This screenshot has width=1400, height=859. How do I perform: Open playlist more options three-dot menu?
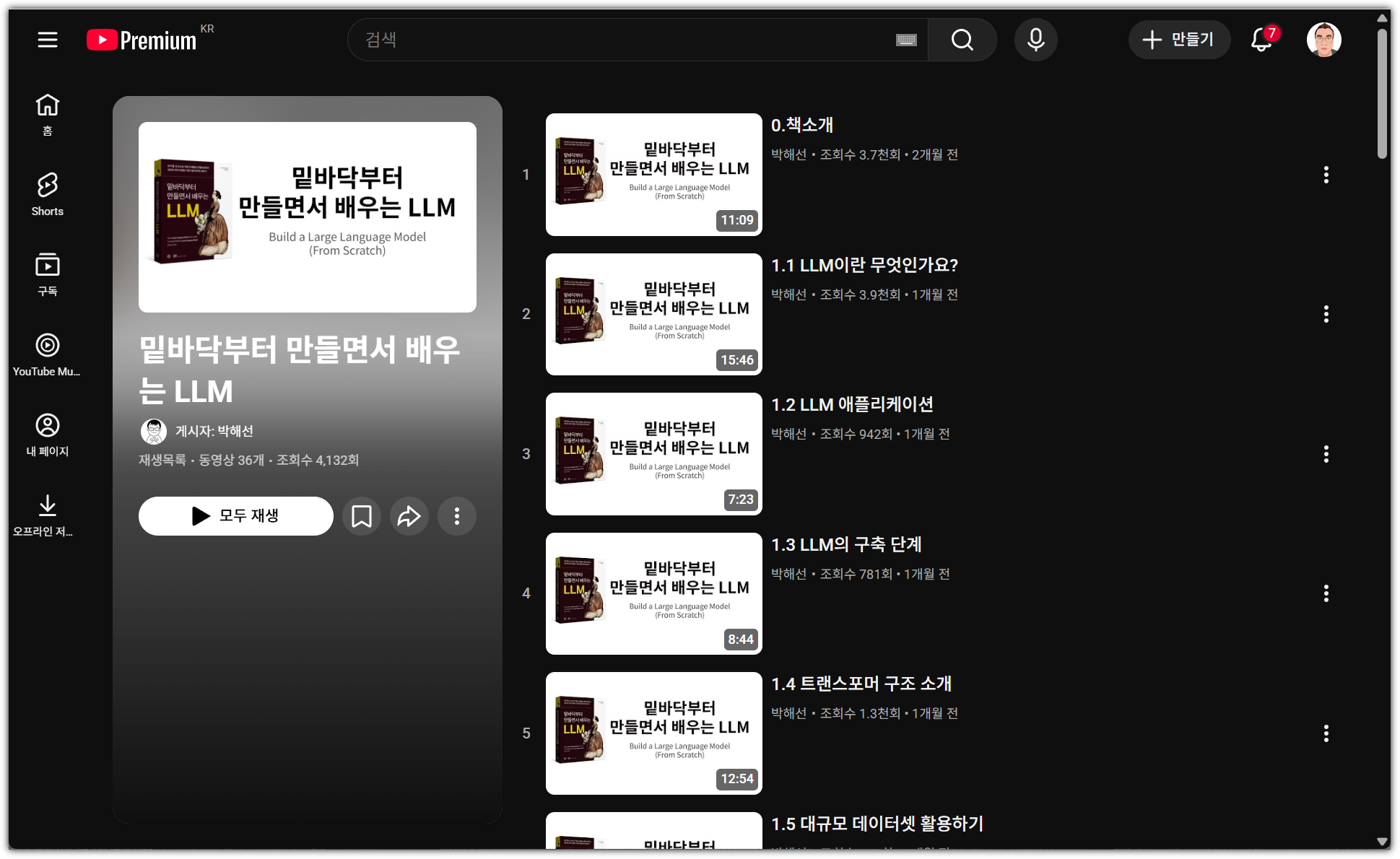456,516
